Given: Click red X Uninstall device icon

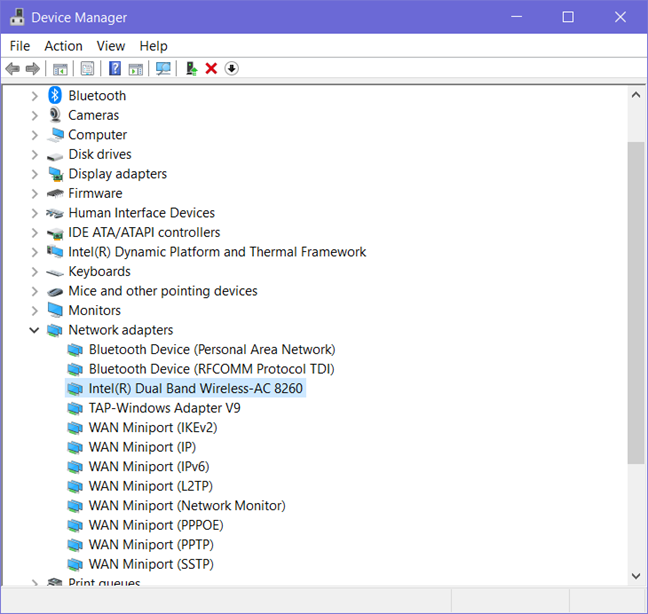Looking at the screenshot, I should (211, 69).
